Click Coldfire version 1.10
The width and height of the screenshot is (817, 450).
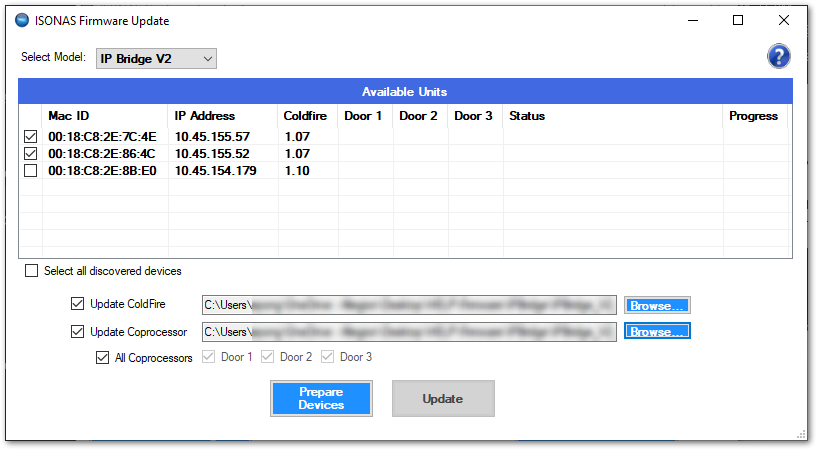tap(297, 170)
